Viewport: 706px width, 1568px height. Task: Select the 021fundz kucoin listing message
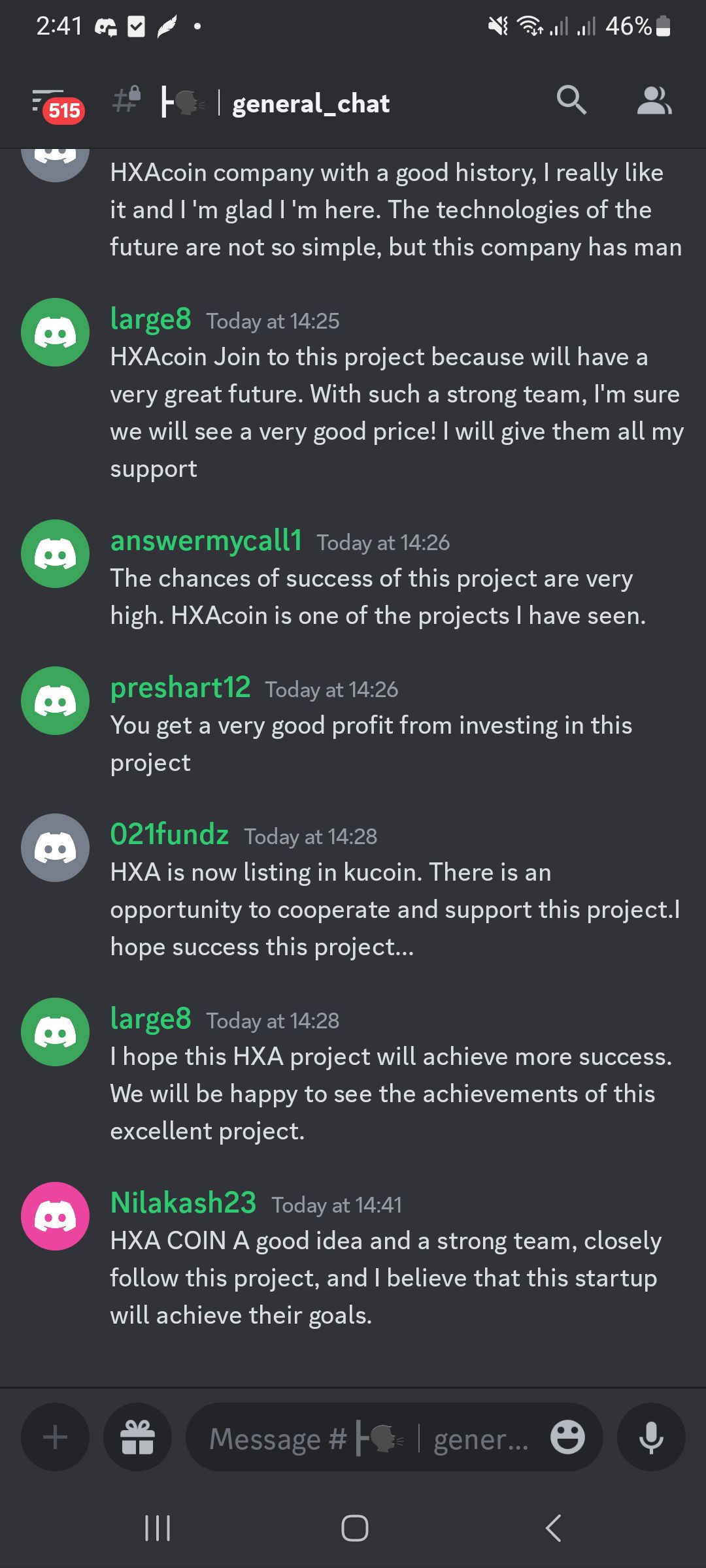pyautogui.click(x=395, y=909)
